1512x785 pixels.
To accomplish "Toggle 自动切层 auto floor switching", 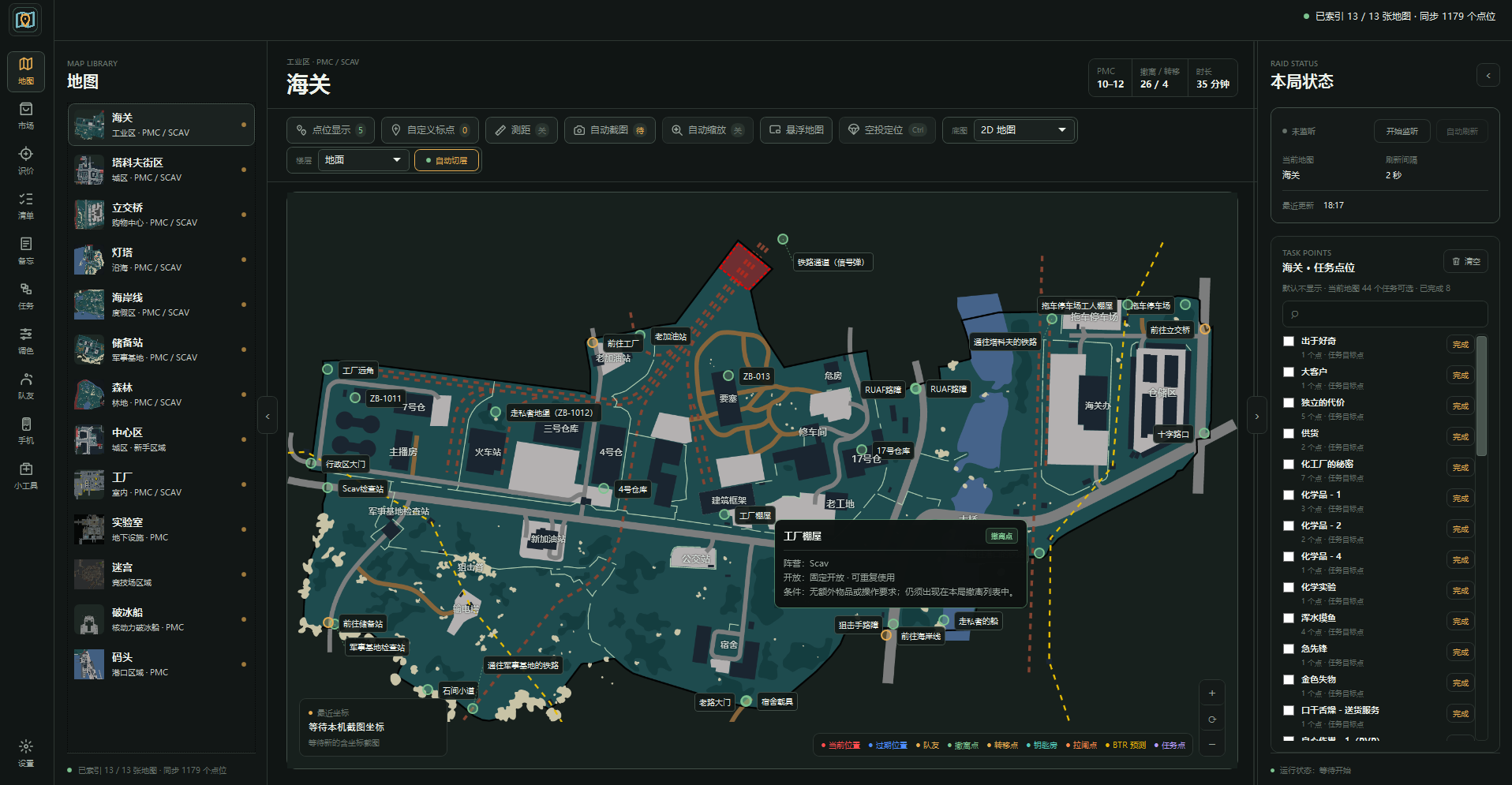I will [x=447, y=160].
